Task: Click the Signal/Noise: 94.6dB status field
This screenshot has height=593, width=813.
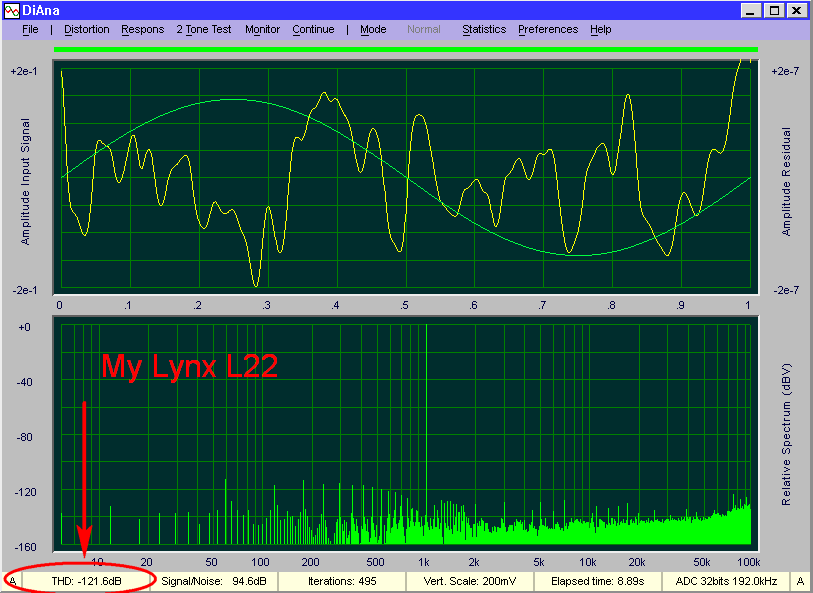Action: click(214, 582)
